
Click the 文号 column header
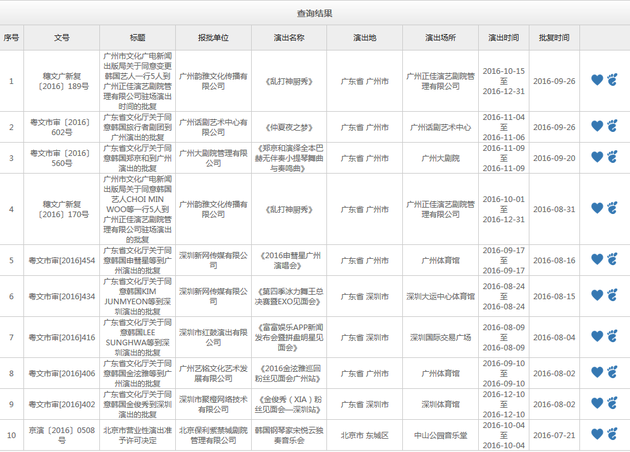(62, 38)
